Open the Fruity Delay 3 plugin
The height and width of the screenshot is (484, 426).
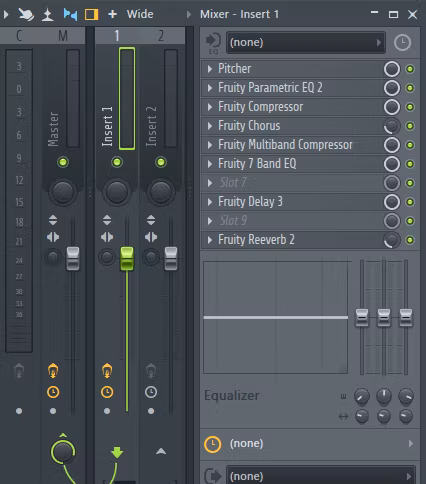(250, 202)
